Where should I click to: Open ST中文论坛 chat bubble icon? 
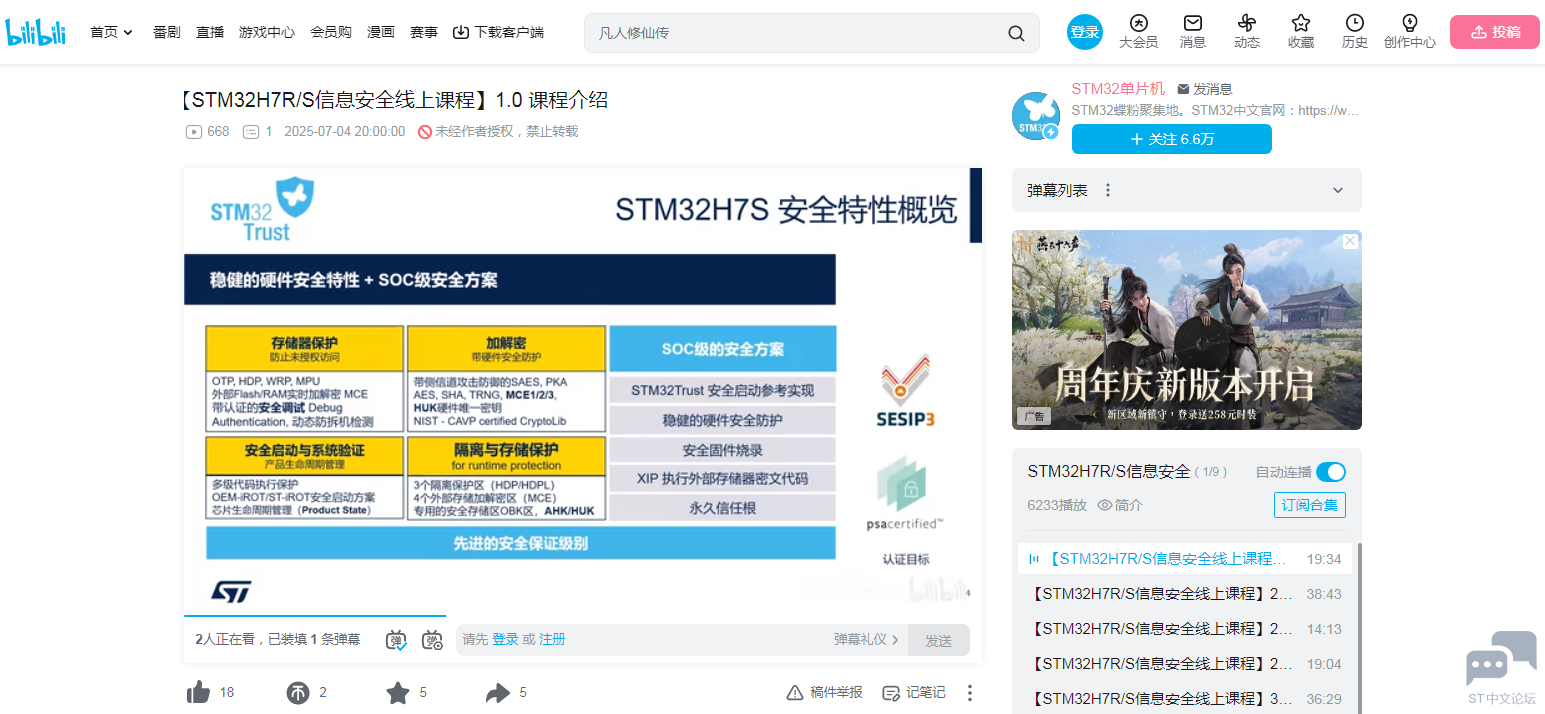pos(1501,659)
